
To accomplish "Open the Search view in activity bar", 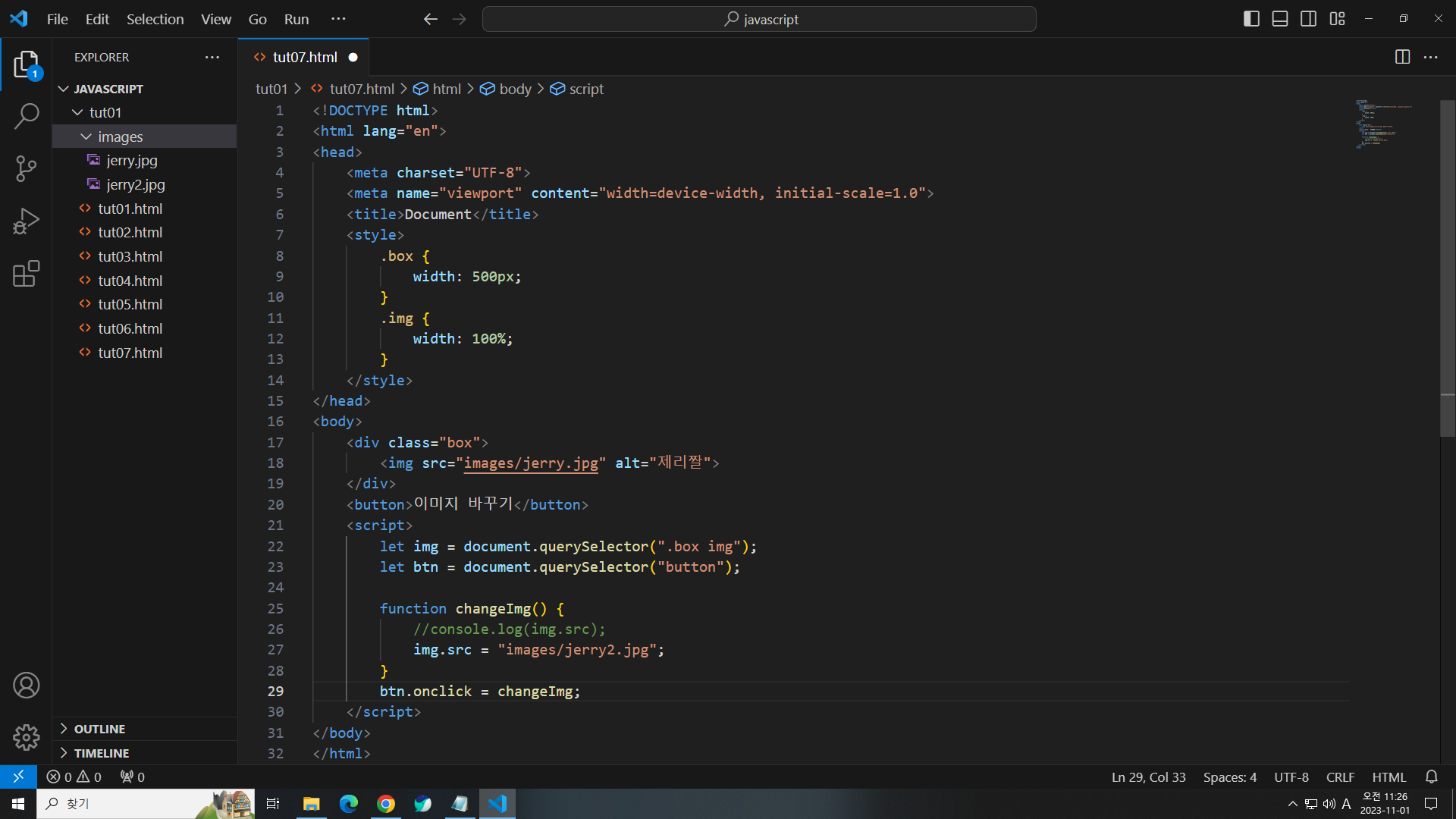I will point(27,116).
